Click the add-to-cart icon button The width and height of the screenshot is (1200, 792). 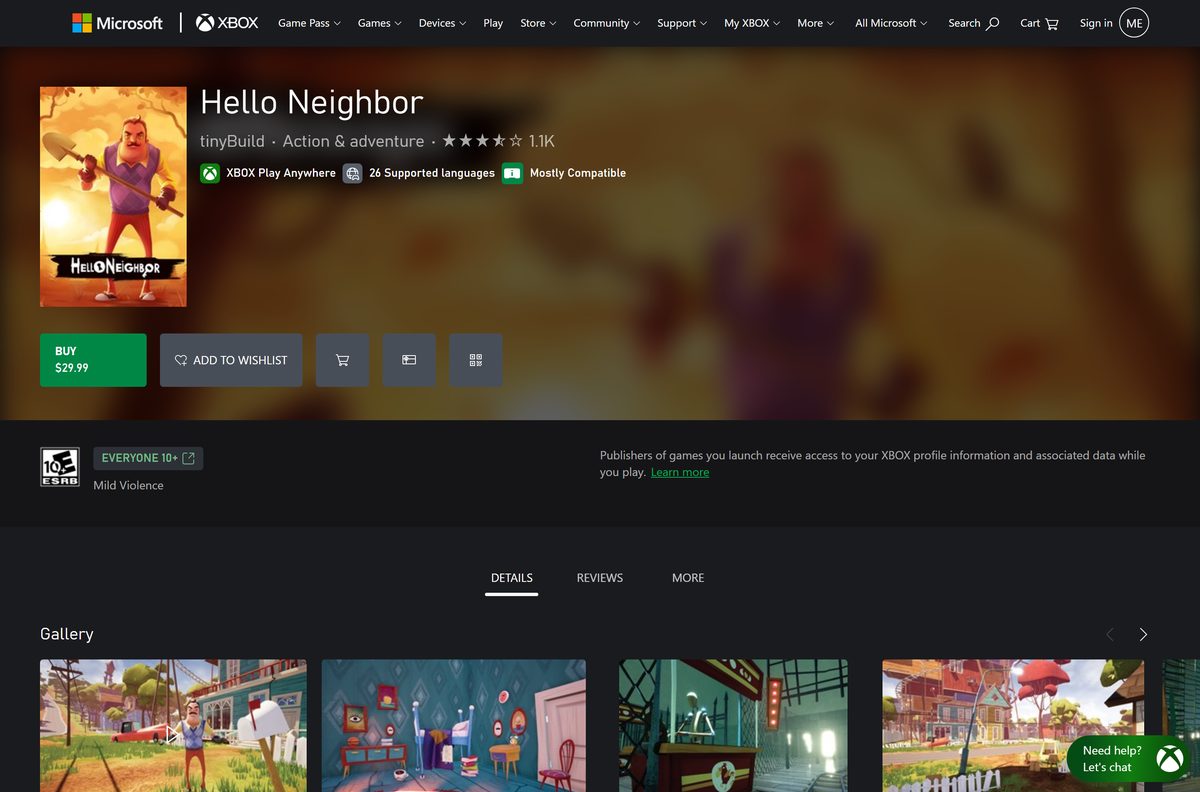343,360
